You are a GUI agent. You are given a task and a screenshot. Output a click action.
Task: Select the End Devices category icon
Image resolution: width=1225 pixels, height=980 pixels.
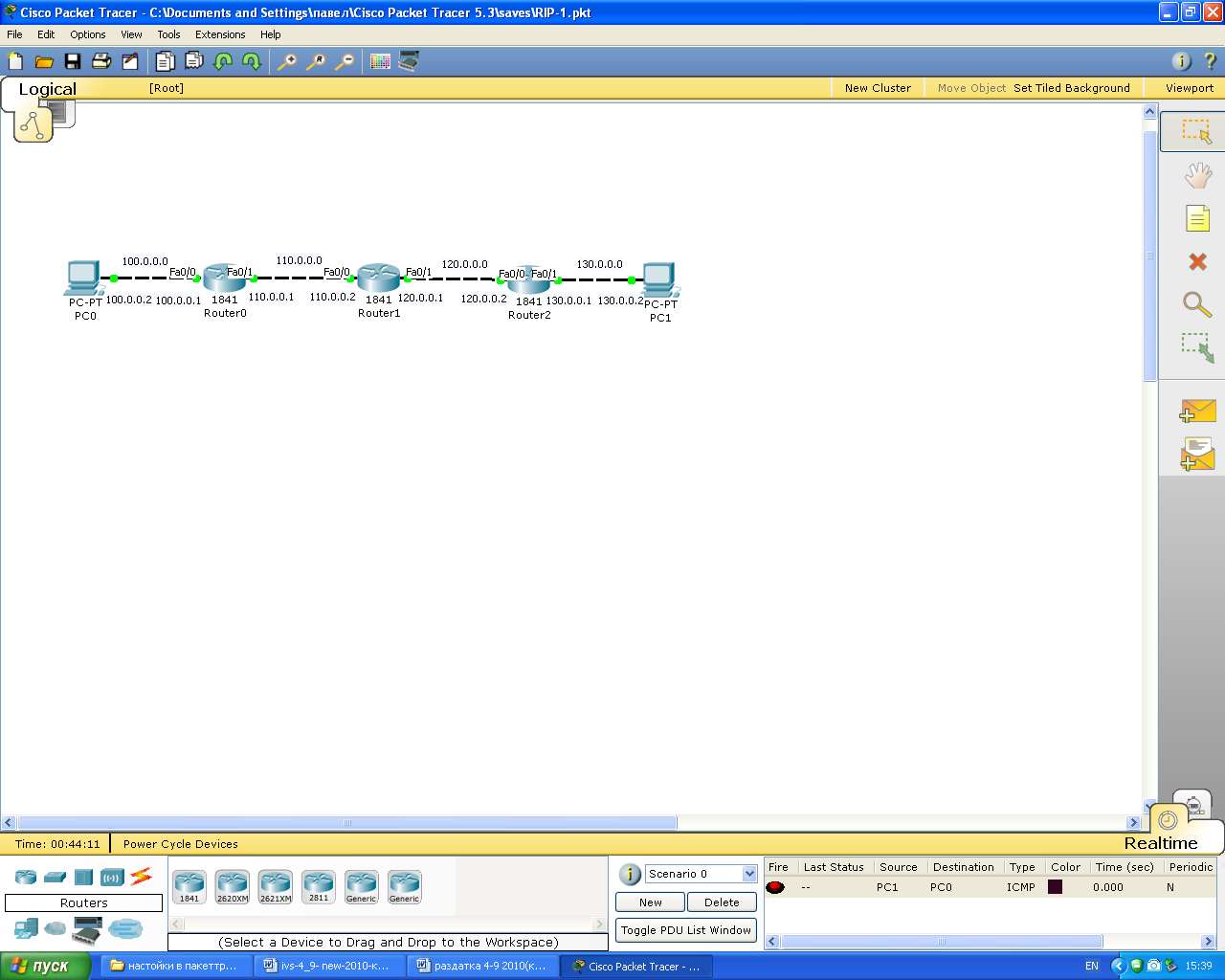(26, 928)
